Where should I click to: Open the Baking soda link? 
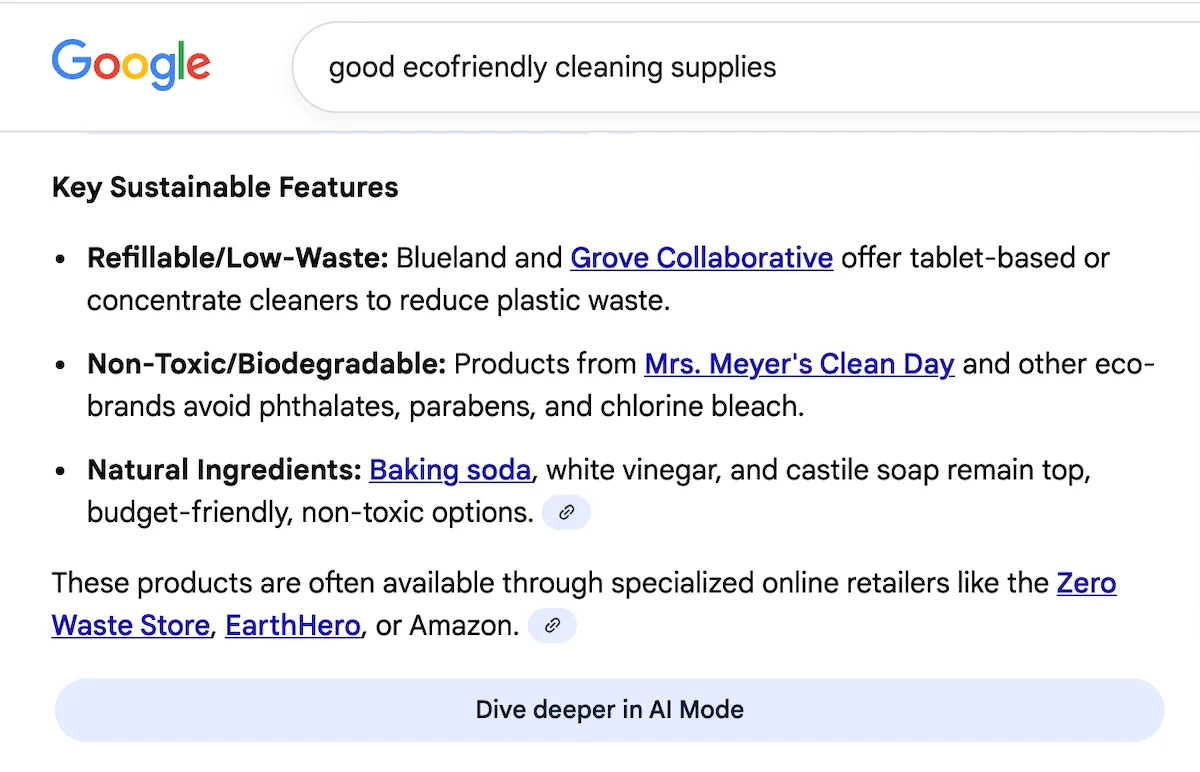click(x=450, y=470)
